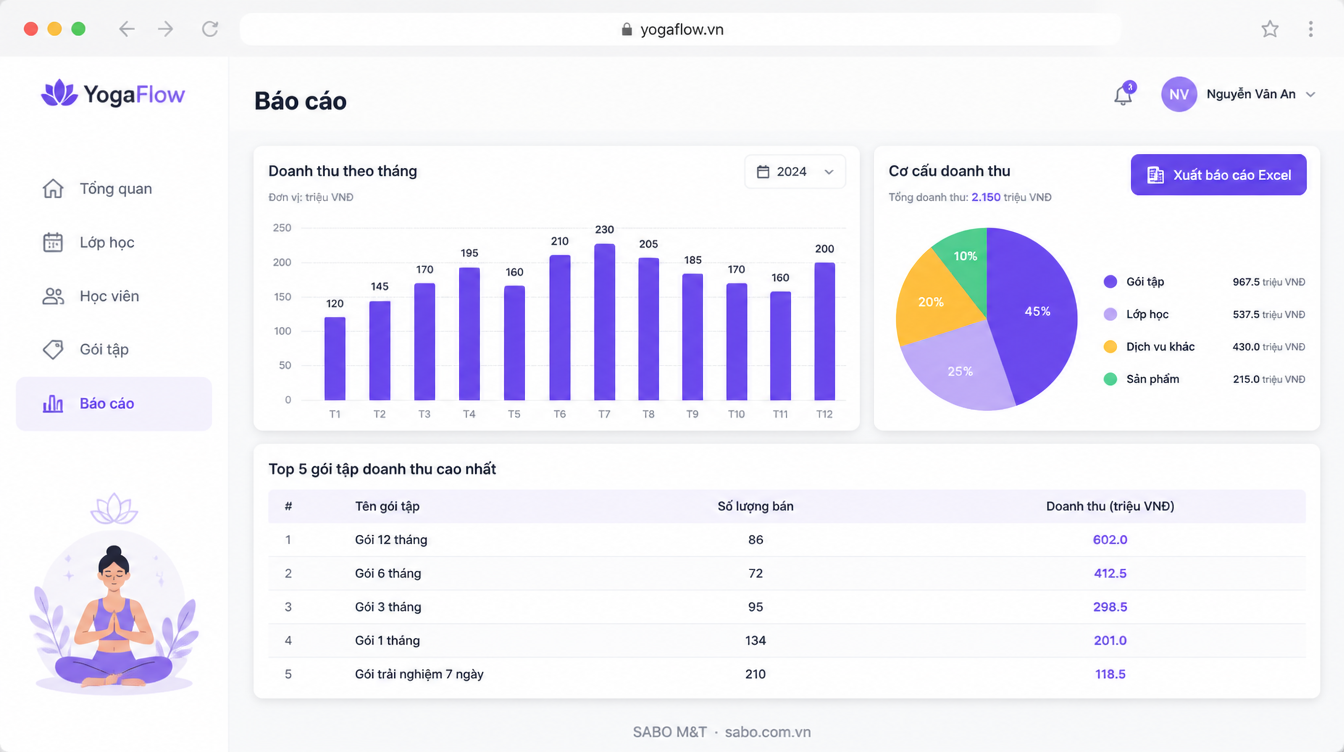Click the 45% pie chart slice
The height and width of the screenshot is (752, 1344).
pyautogui.click(x=1037, y=312)
